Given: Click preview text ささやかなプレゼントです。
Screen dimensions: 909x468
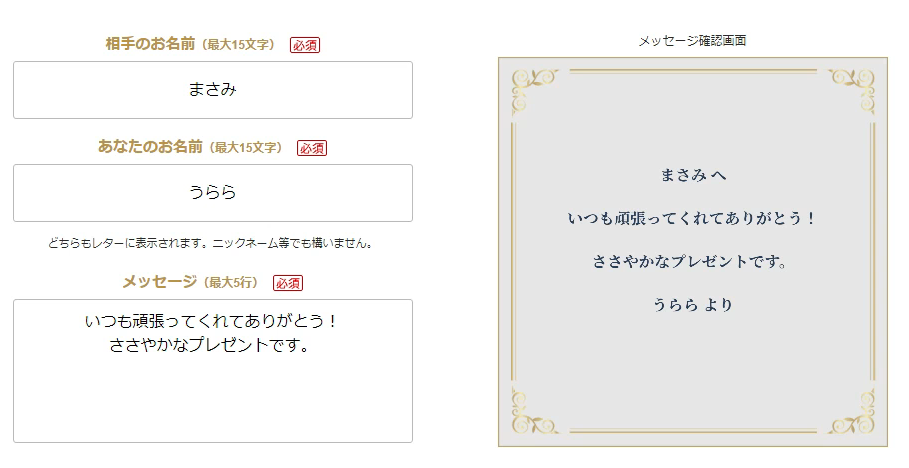Looking at the screenshot, I should click(x=690, y=262).
